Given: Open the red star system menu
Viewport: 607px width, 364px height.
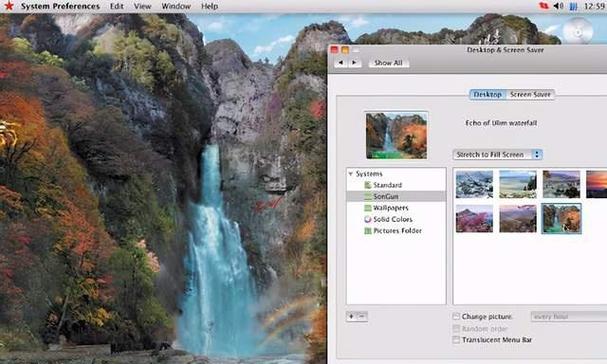Looking at the screenshot, I should [9, 6].
